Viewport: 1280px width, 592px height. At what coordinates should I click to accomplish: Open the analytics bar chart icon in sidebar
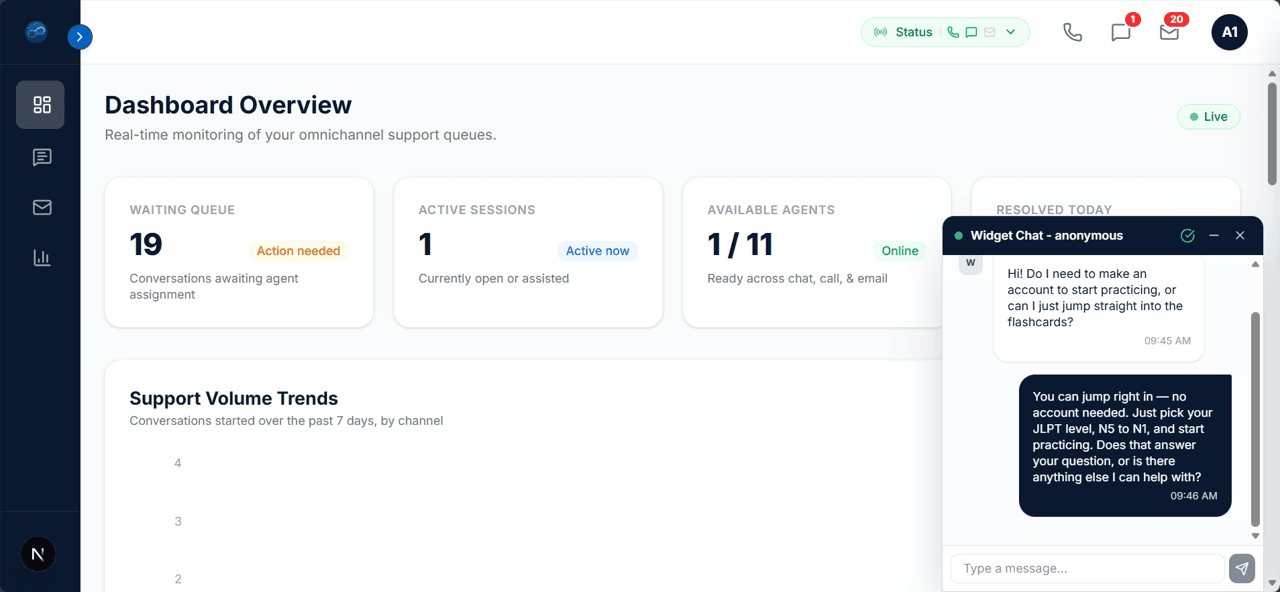tap(41, 258)
